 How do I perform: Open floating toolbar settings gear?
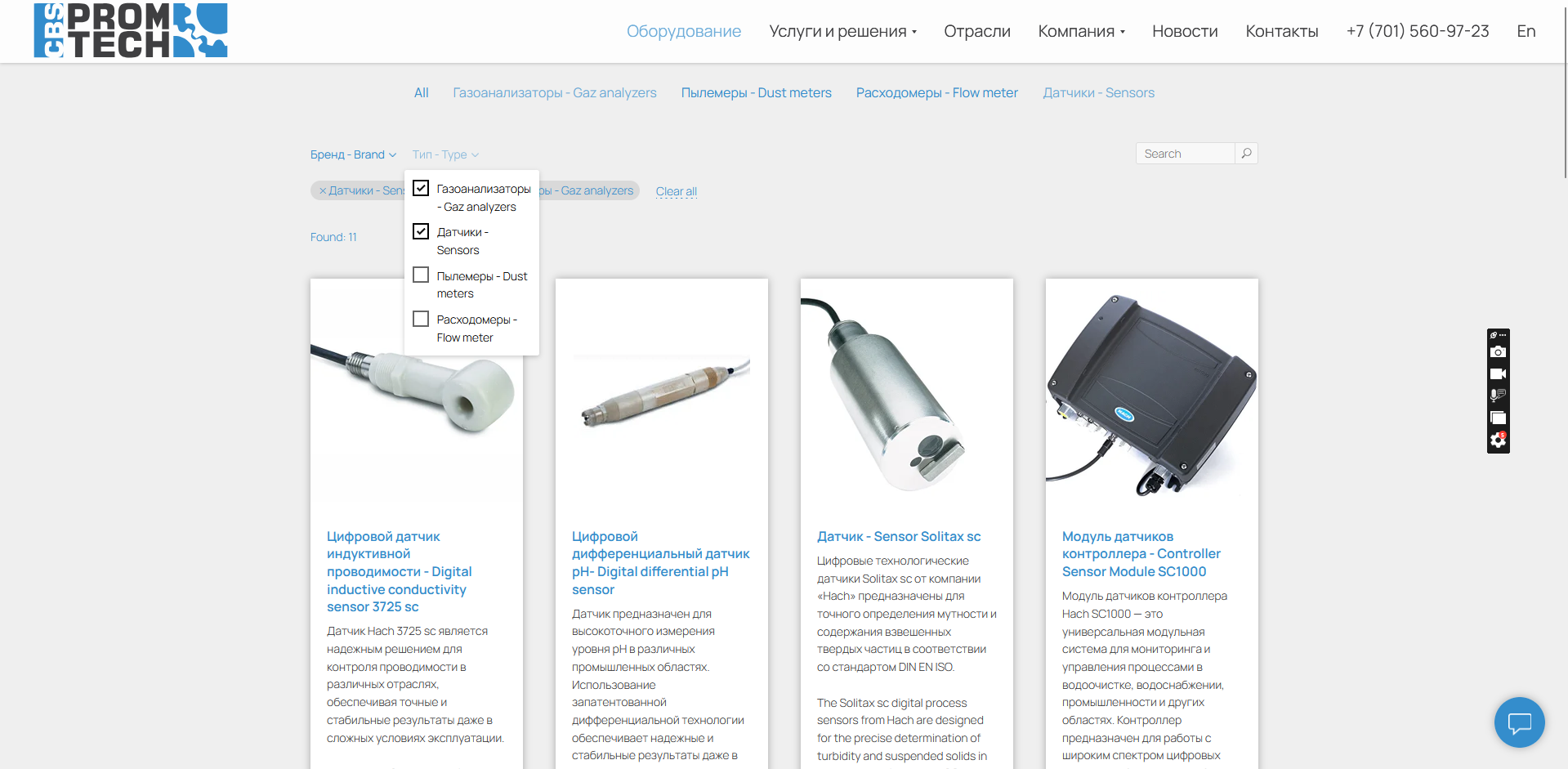[x=1498, y=440]
